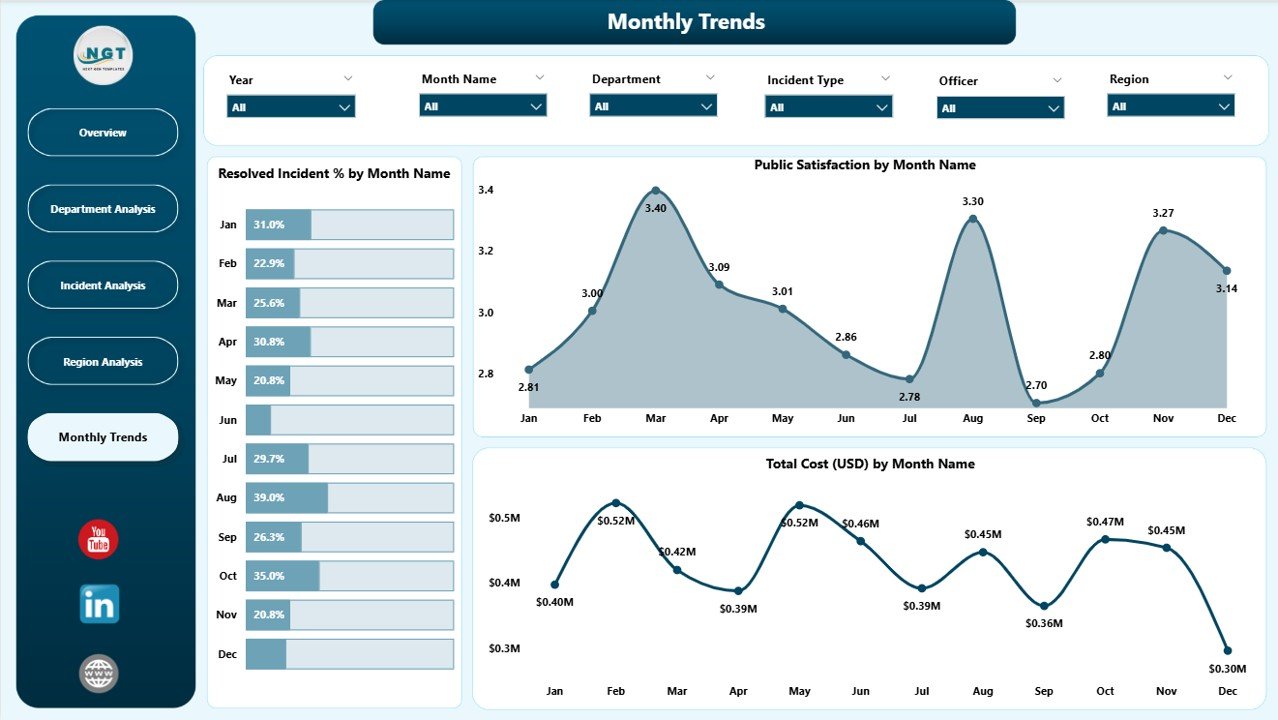Click the Dec $0.30M cost data point
This screenshot has width=1278, height=720.
pos(1227,650)
